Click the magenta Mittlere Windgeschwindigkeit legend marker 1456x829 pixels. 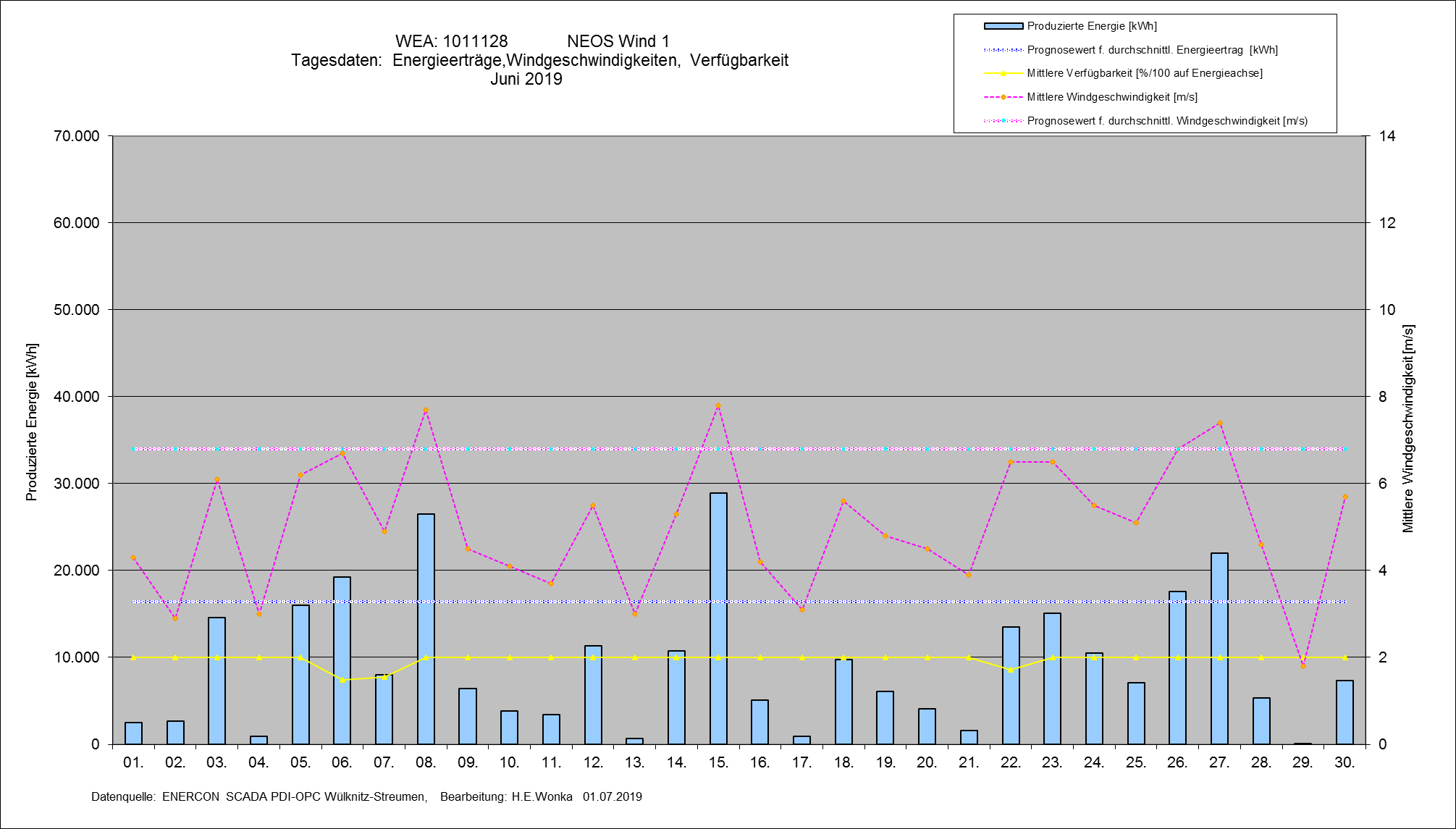click(x=1003, y=97)
